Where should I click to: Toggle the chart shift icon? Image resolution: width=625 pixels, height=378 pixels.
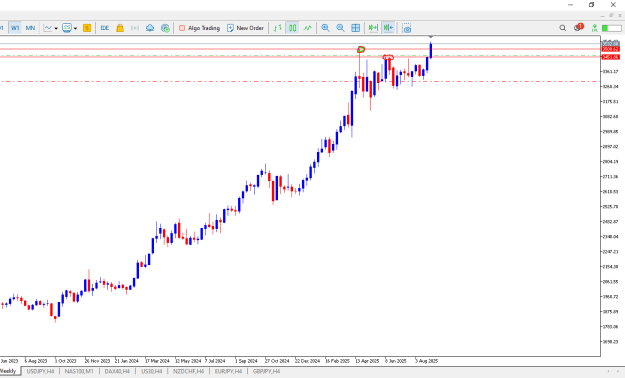[x=388, y=28]
